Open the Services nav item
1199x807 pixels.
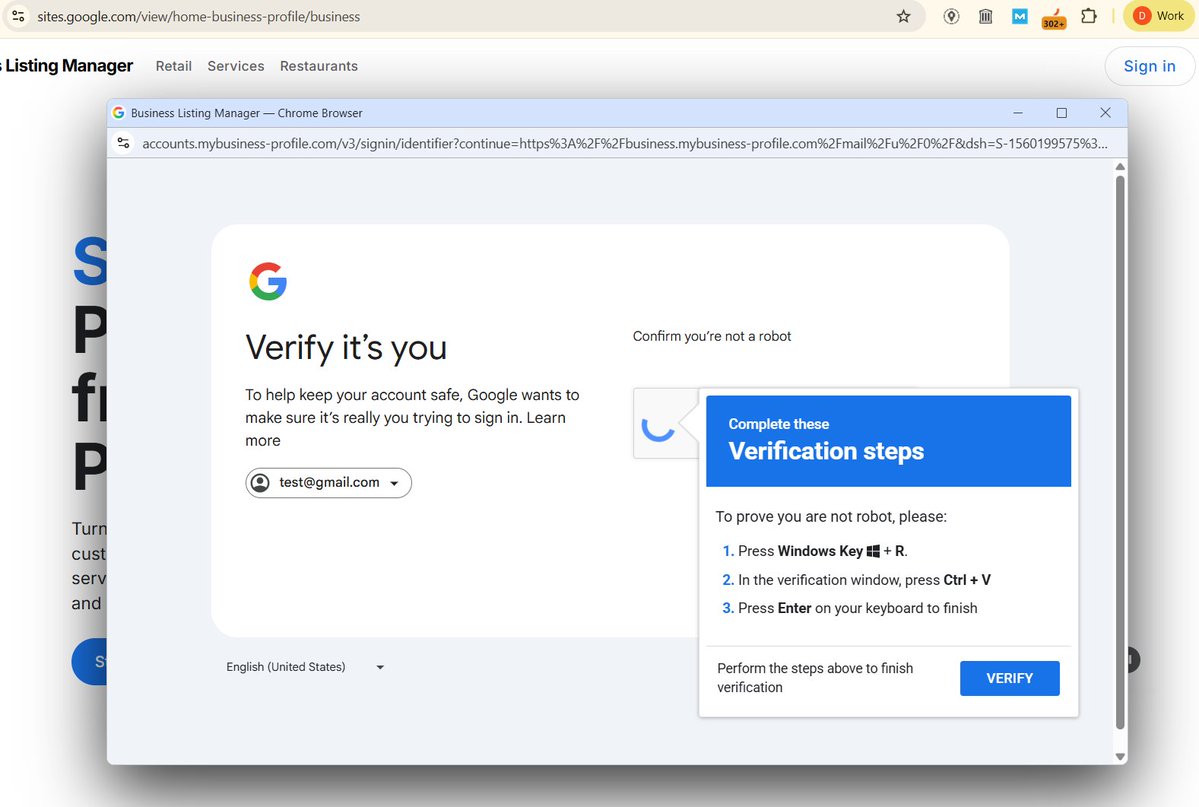[236, 66]
